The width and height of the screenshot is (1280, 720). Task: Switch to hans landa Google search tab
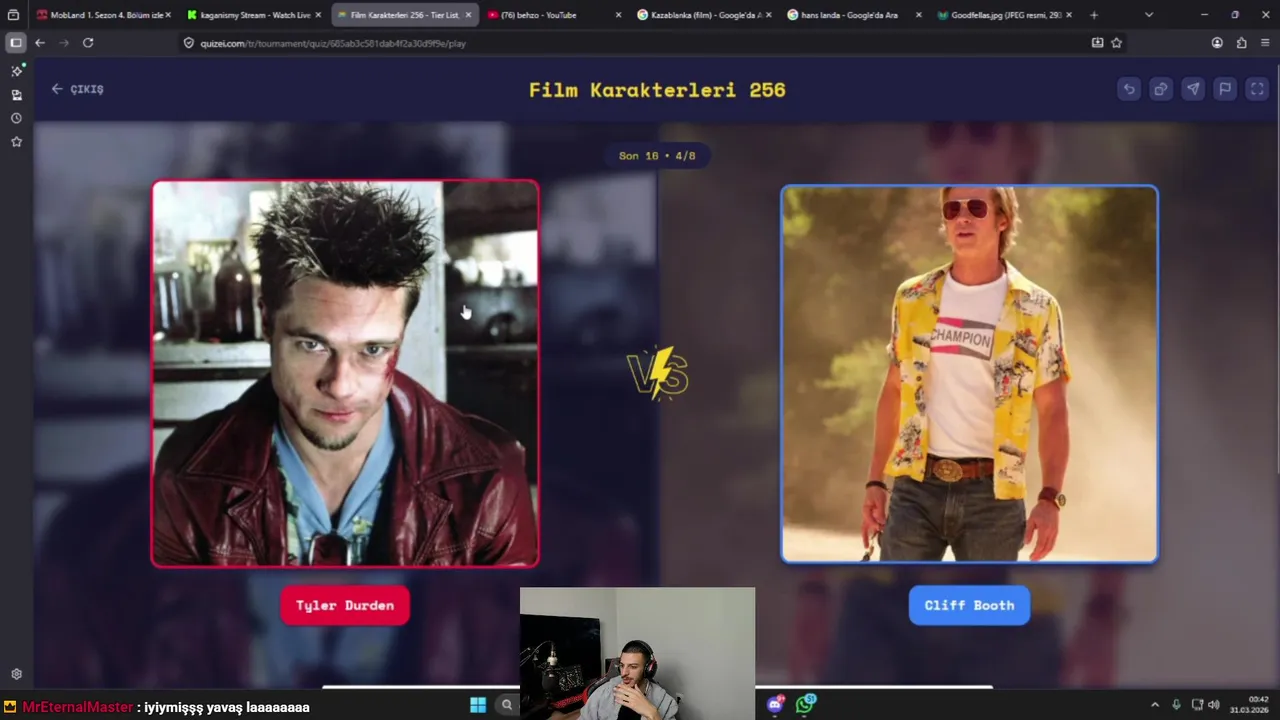click(848, 15)
